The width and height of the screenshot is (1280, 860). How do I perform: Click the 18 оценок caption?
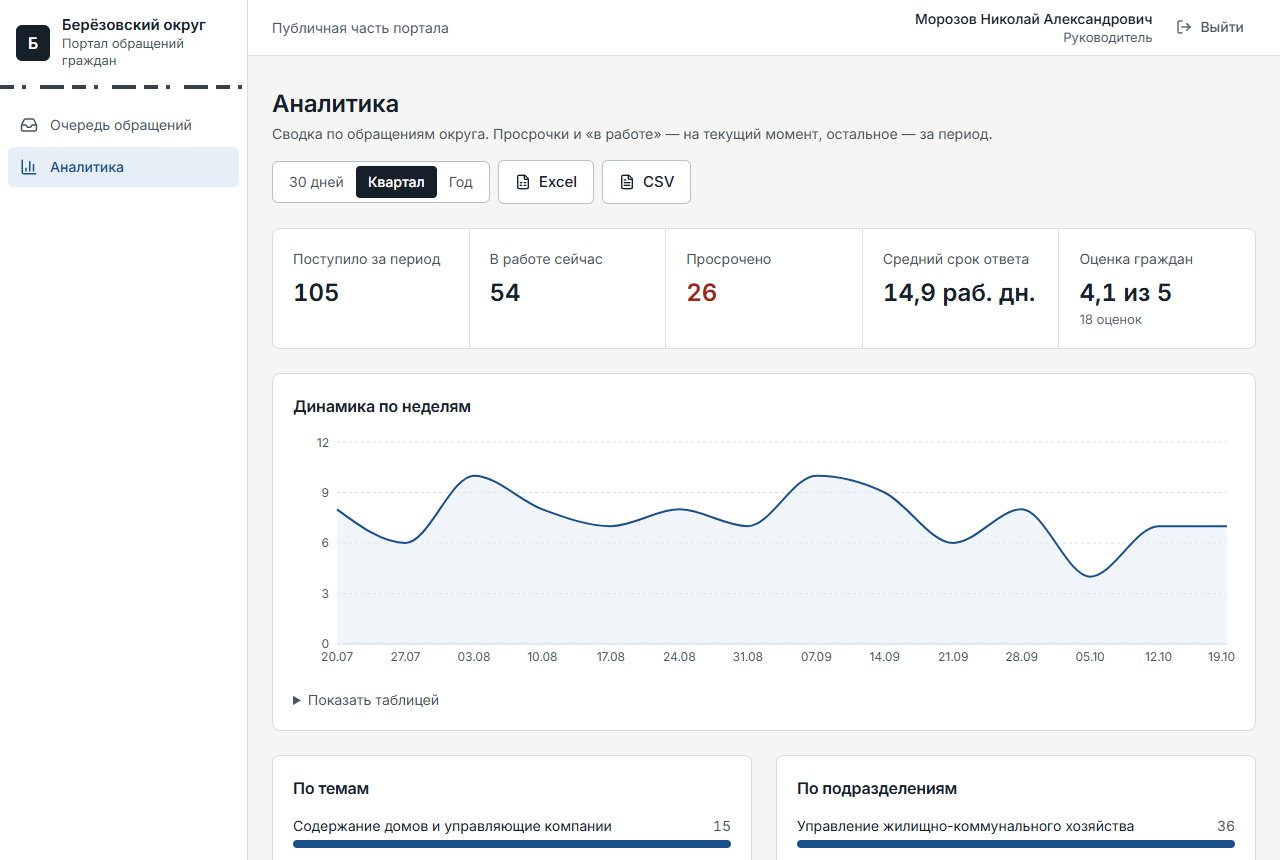click(x=1111, y=320)
